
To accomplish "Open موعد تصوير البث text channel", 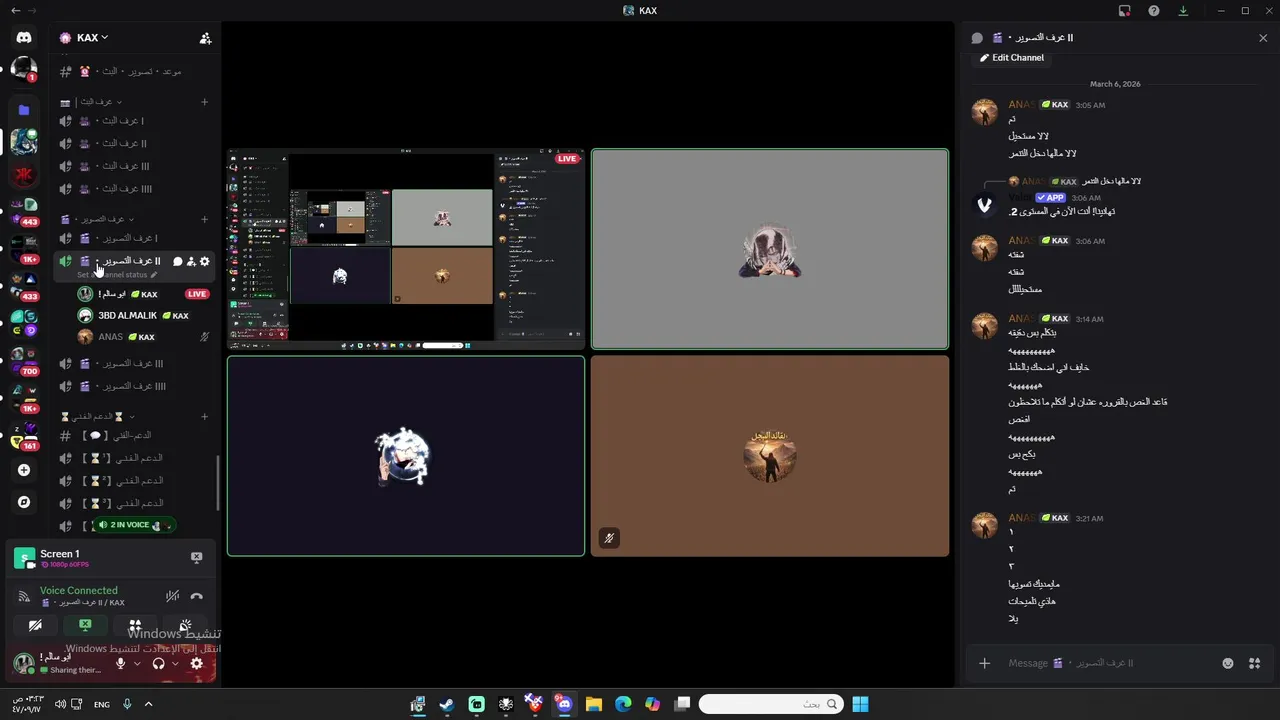I will pos(135,72).
